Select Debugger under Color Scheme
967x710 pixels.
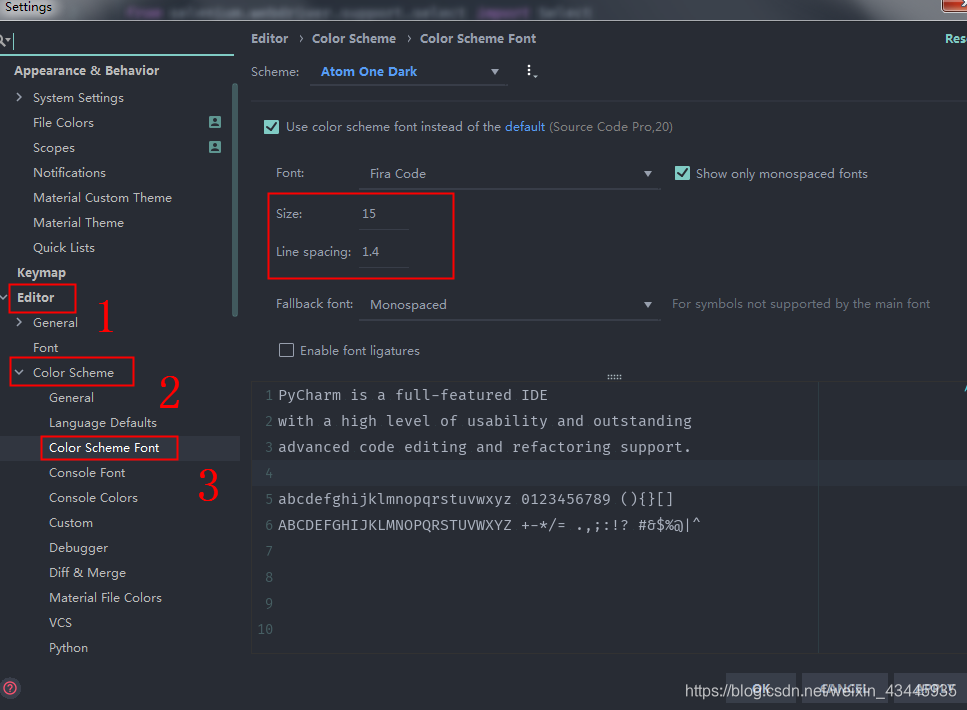point(78,548)
